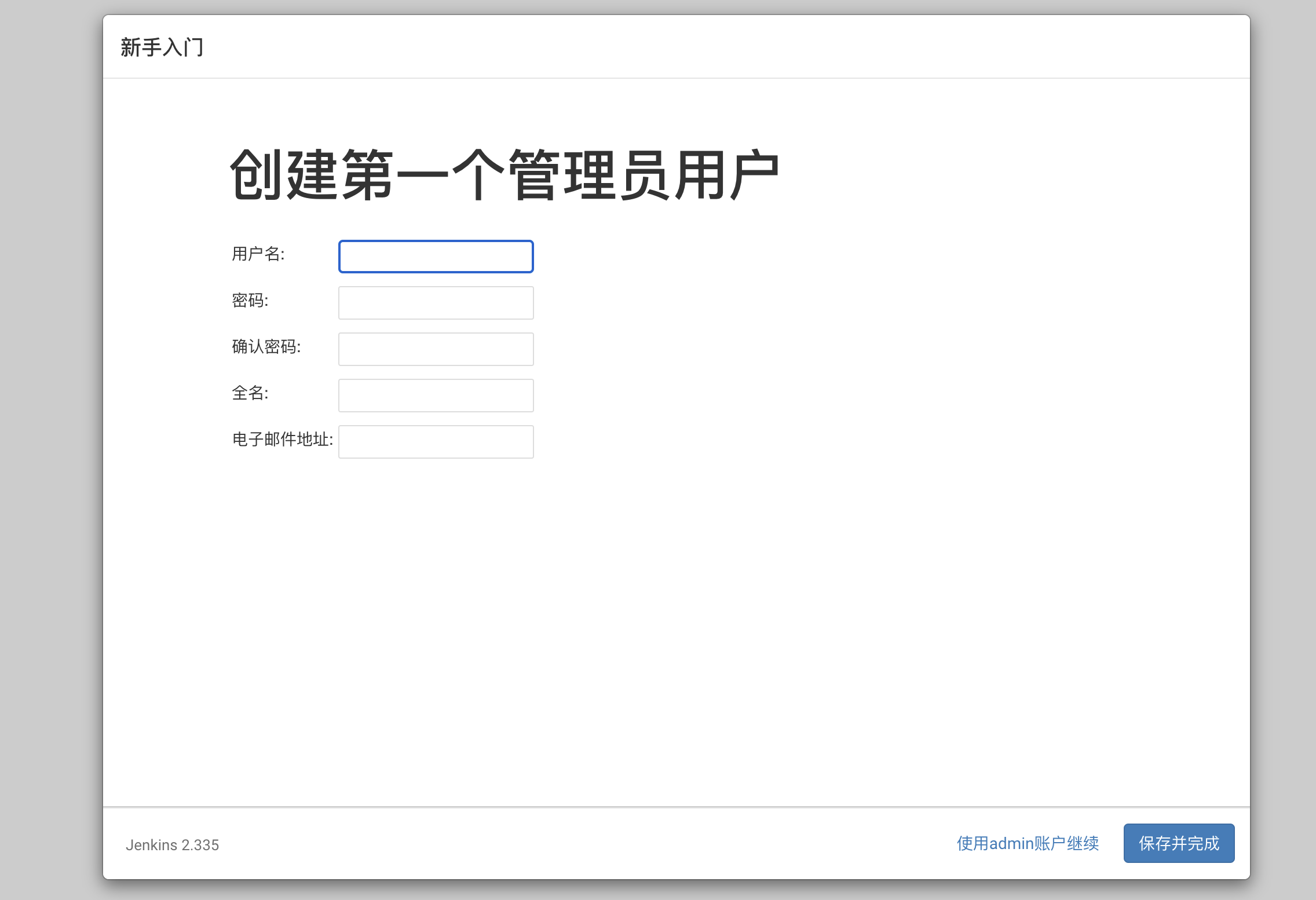The image size is (1316, 900).
Task: Click the Jenkins 2.335 version text
Action: click(173, 845)
